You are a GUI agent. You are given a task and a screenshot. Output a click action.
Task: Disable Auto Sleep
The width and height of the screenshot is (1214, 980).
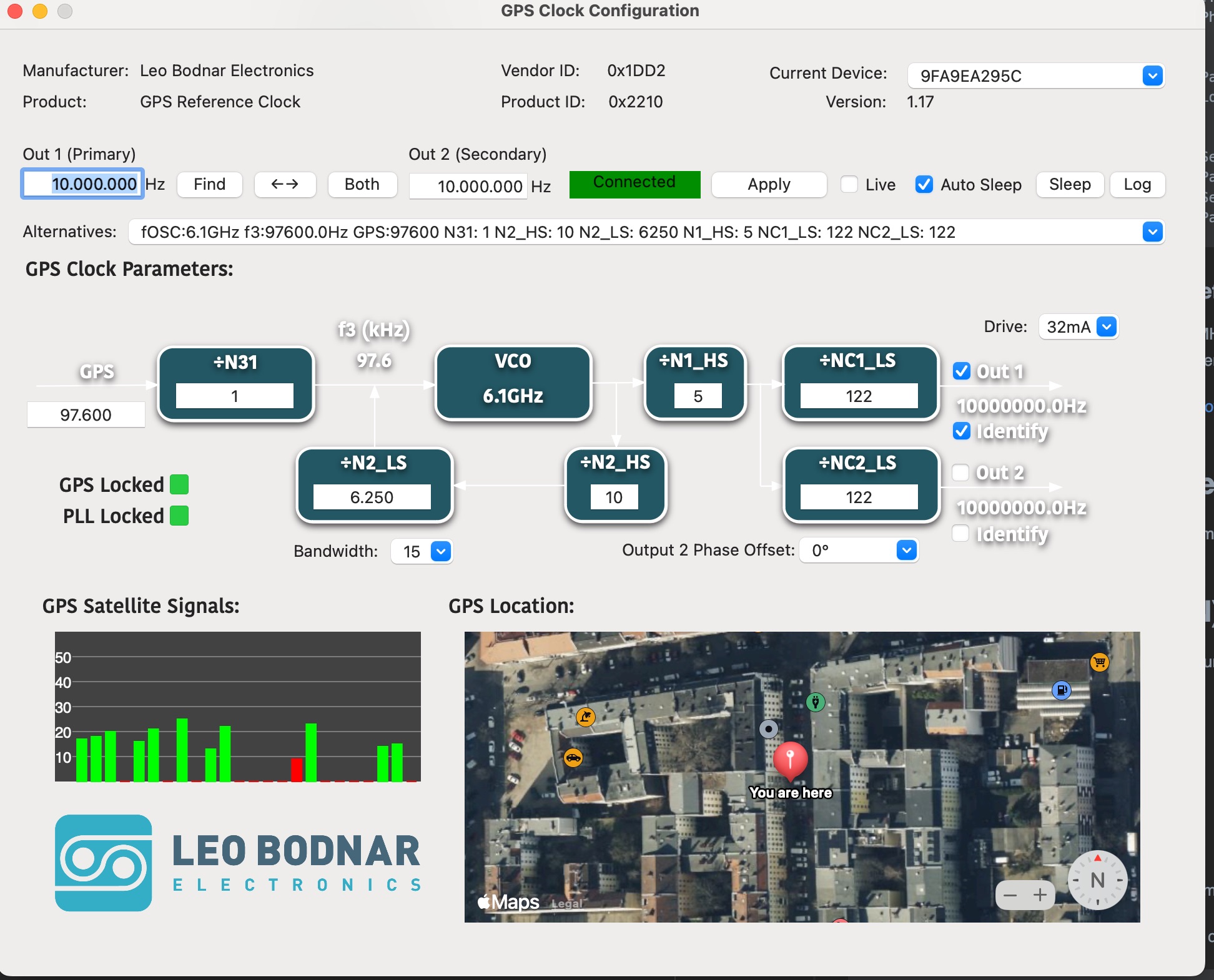coord(924,184)
